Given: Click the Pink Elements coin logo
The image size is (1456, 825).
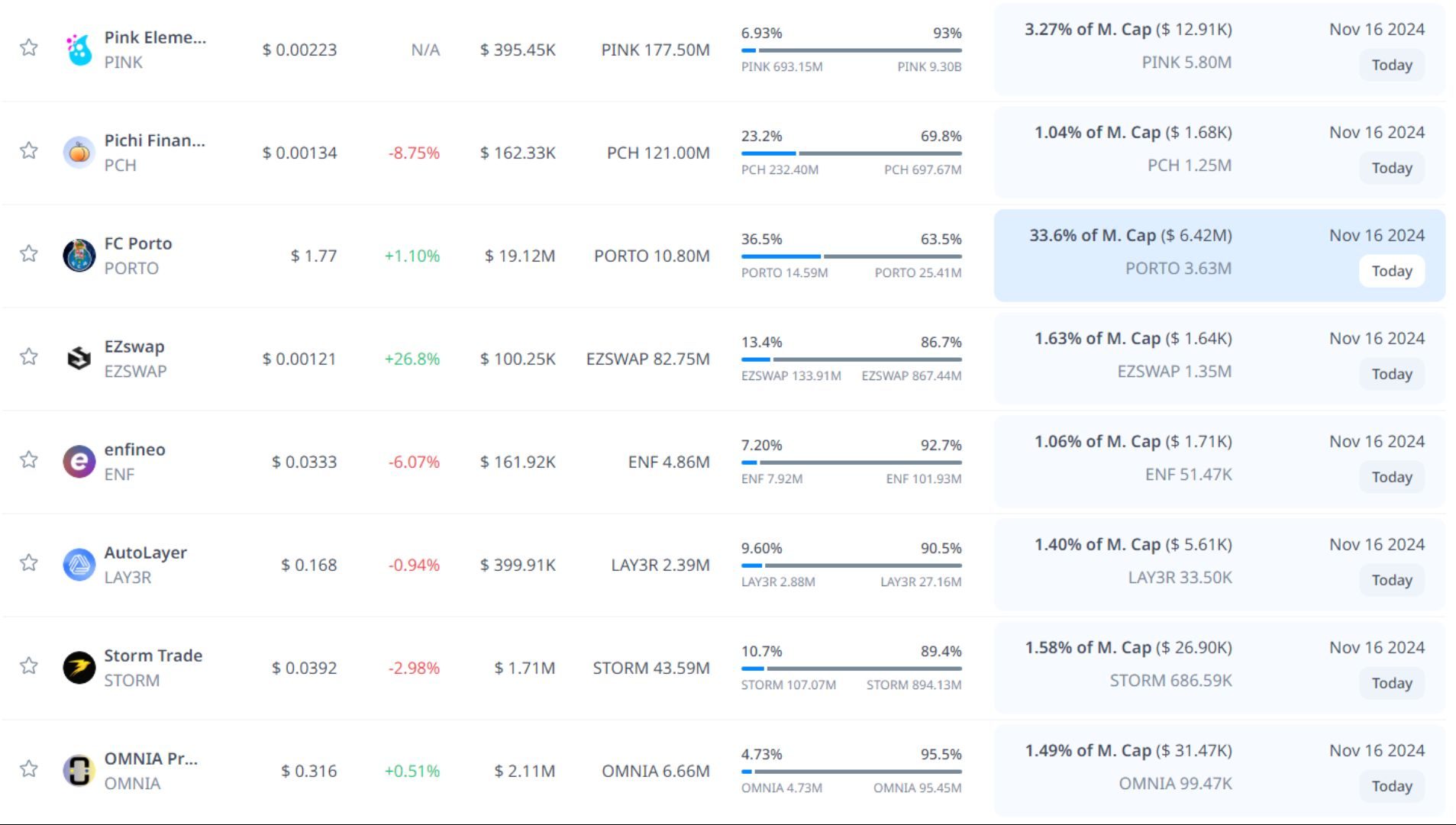Looking at the screenshot, I should (79, 50).
